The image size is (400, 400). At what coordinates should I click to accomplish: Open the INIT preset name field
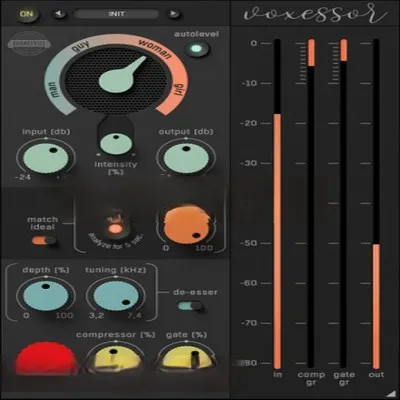point(116,14)
